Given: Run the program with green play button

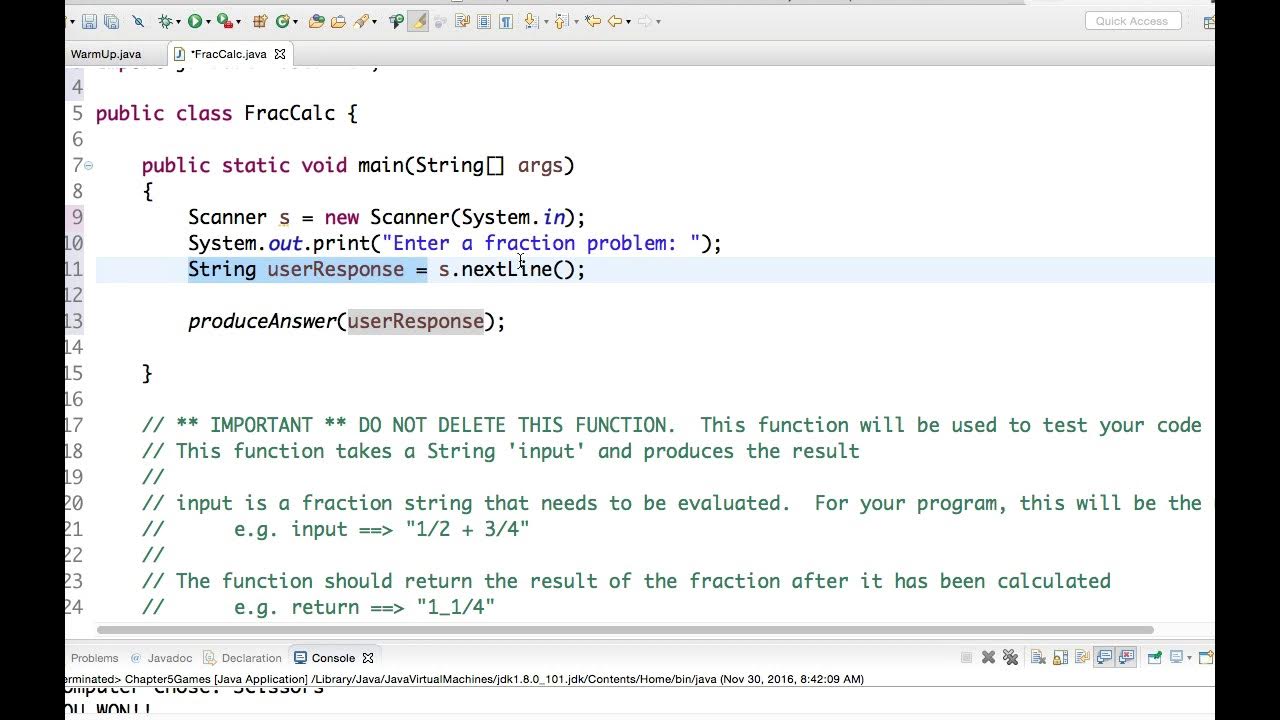Looking at the screenshot, I should click(195, 21).
